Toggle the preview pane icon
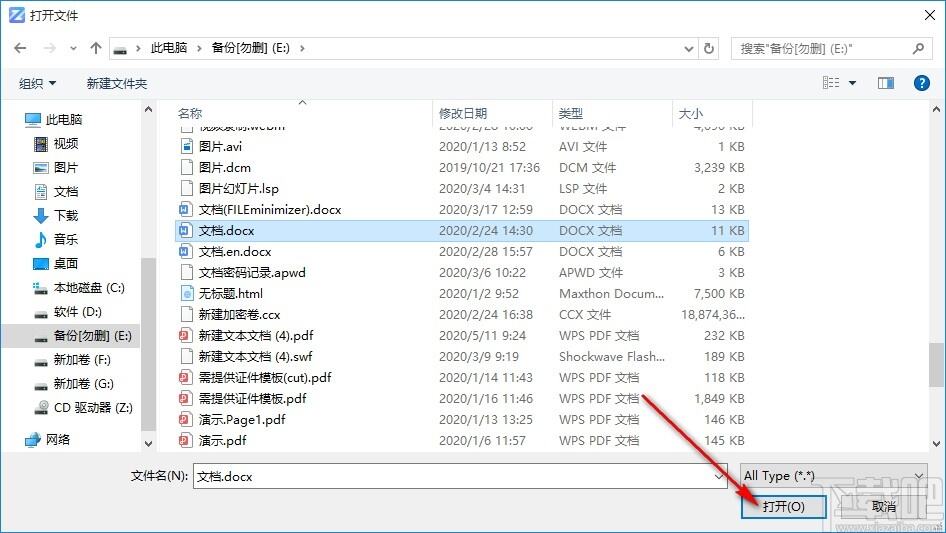The height and width of the screenshot is (533, 946). 886,83
